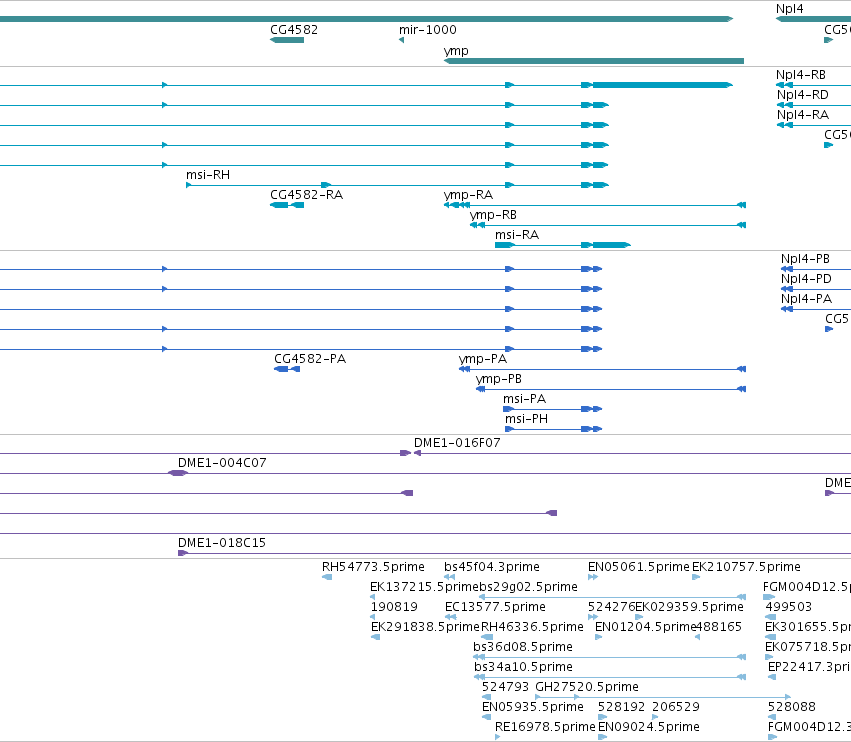Open the bs34a10.5prime EST label

coord(523,668)
